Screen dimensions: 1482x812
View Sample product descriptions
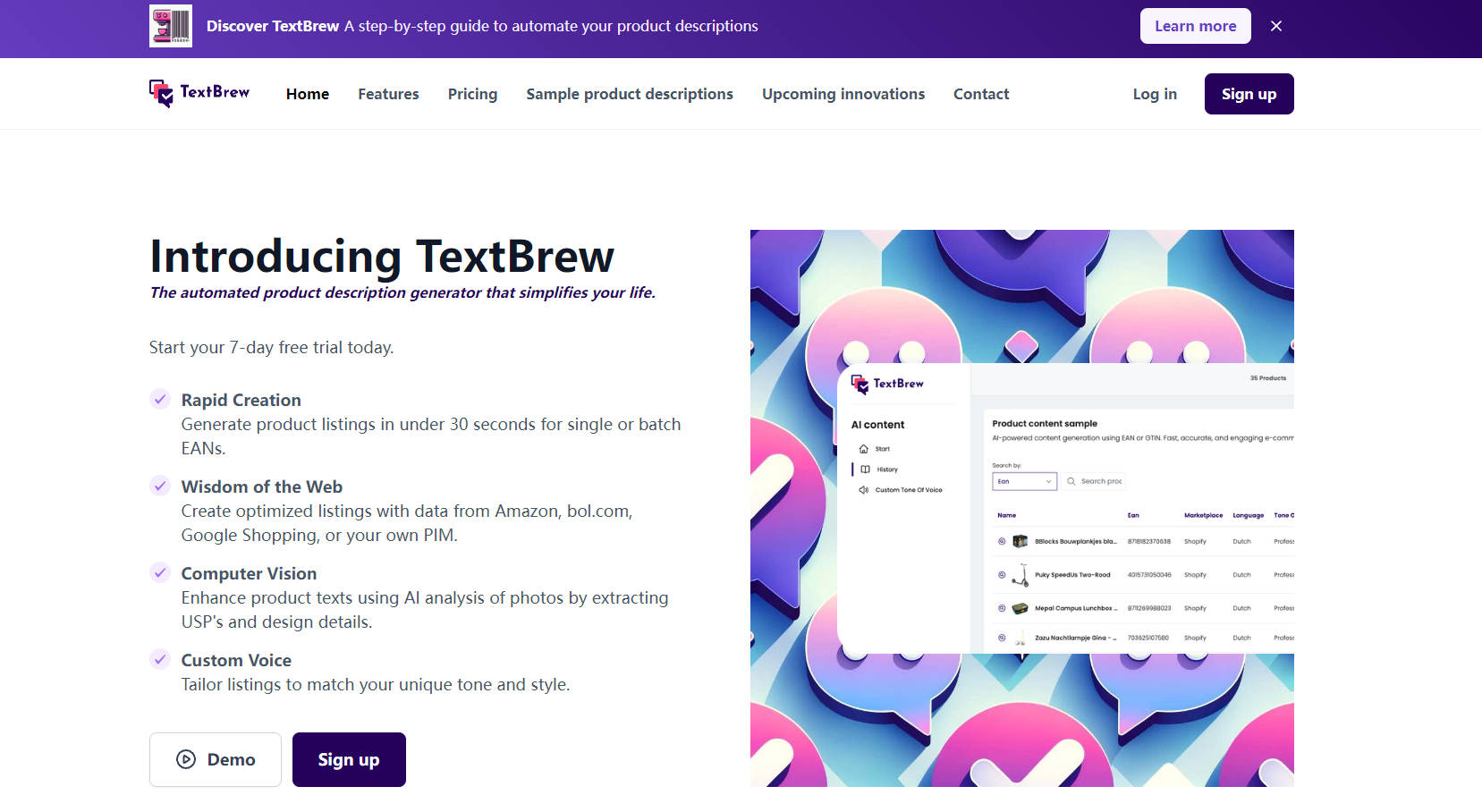[x=630, y=94]
